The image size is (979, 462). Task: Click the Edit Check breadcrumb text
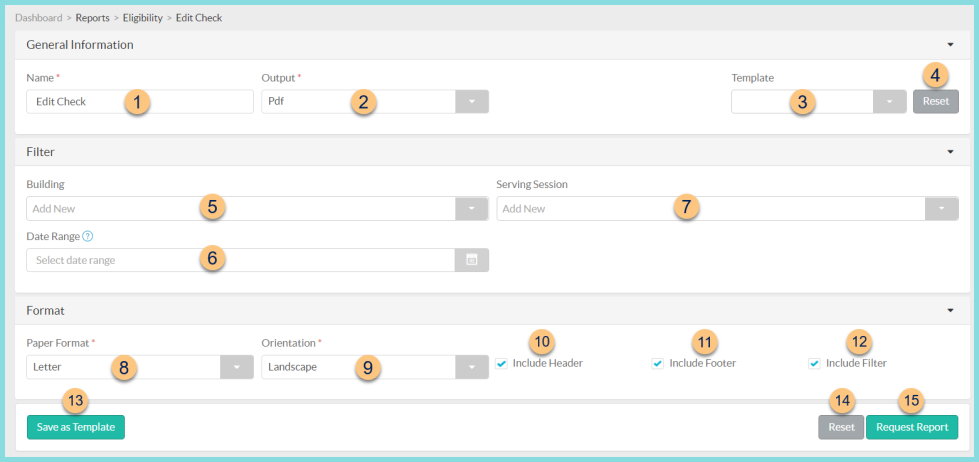click(x=199, y=17)
